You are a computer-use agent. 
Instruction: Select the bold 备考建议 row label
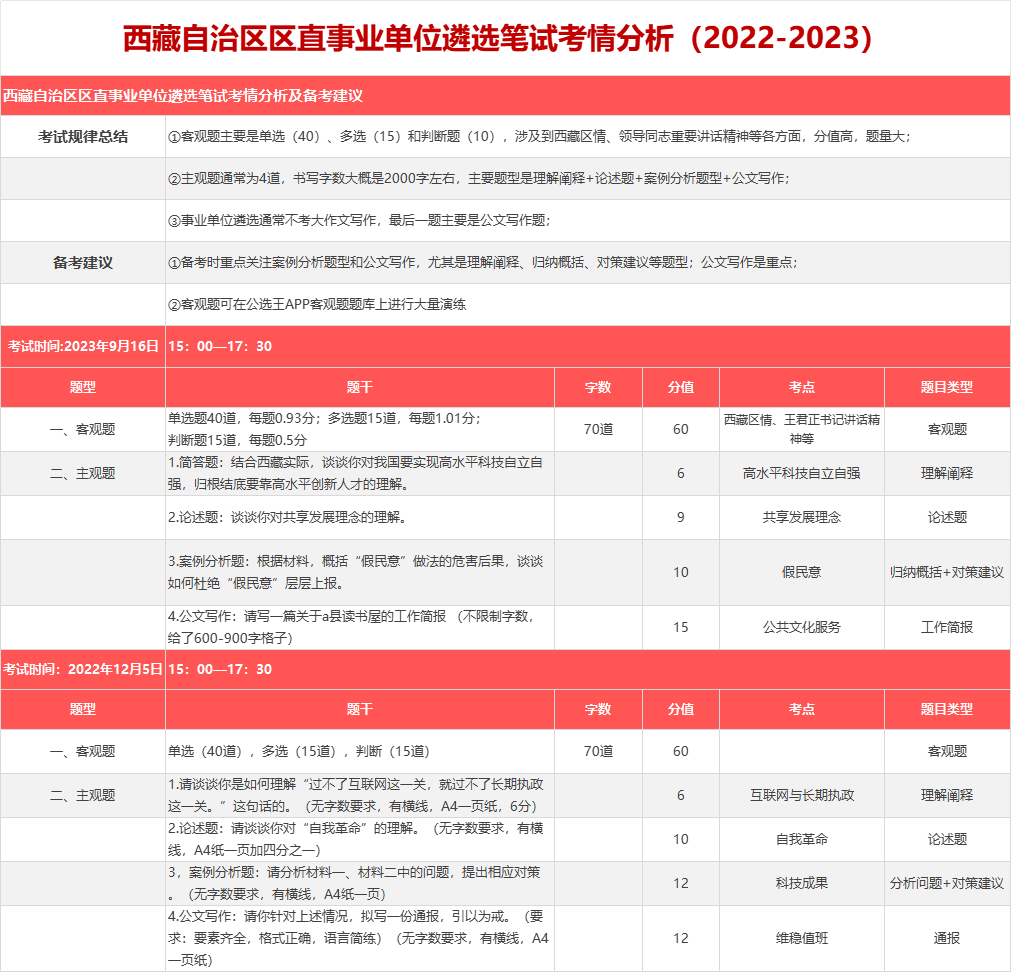click(83, 263)
